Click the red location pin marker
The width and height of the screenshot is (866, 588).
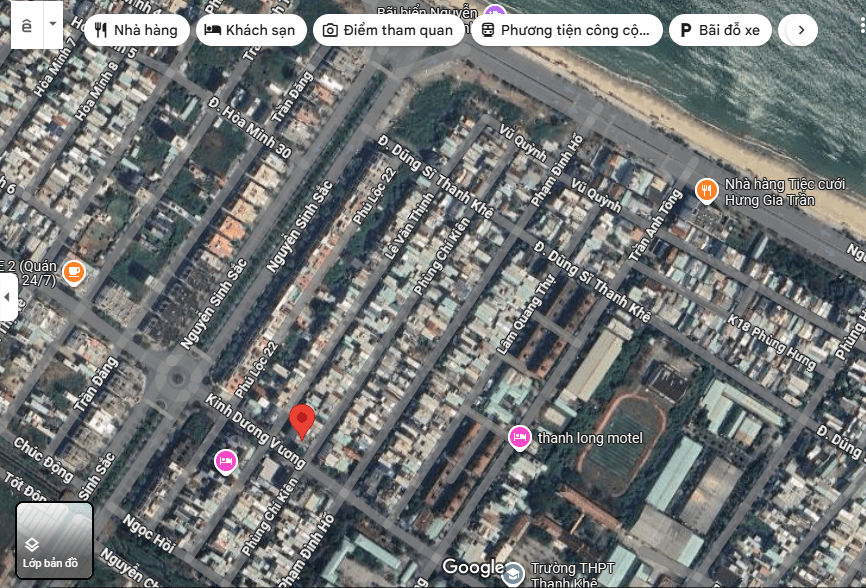tap(302, 421)
